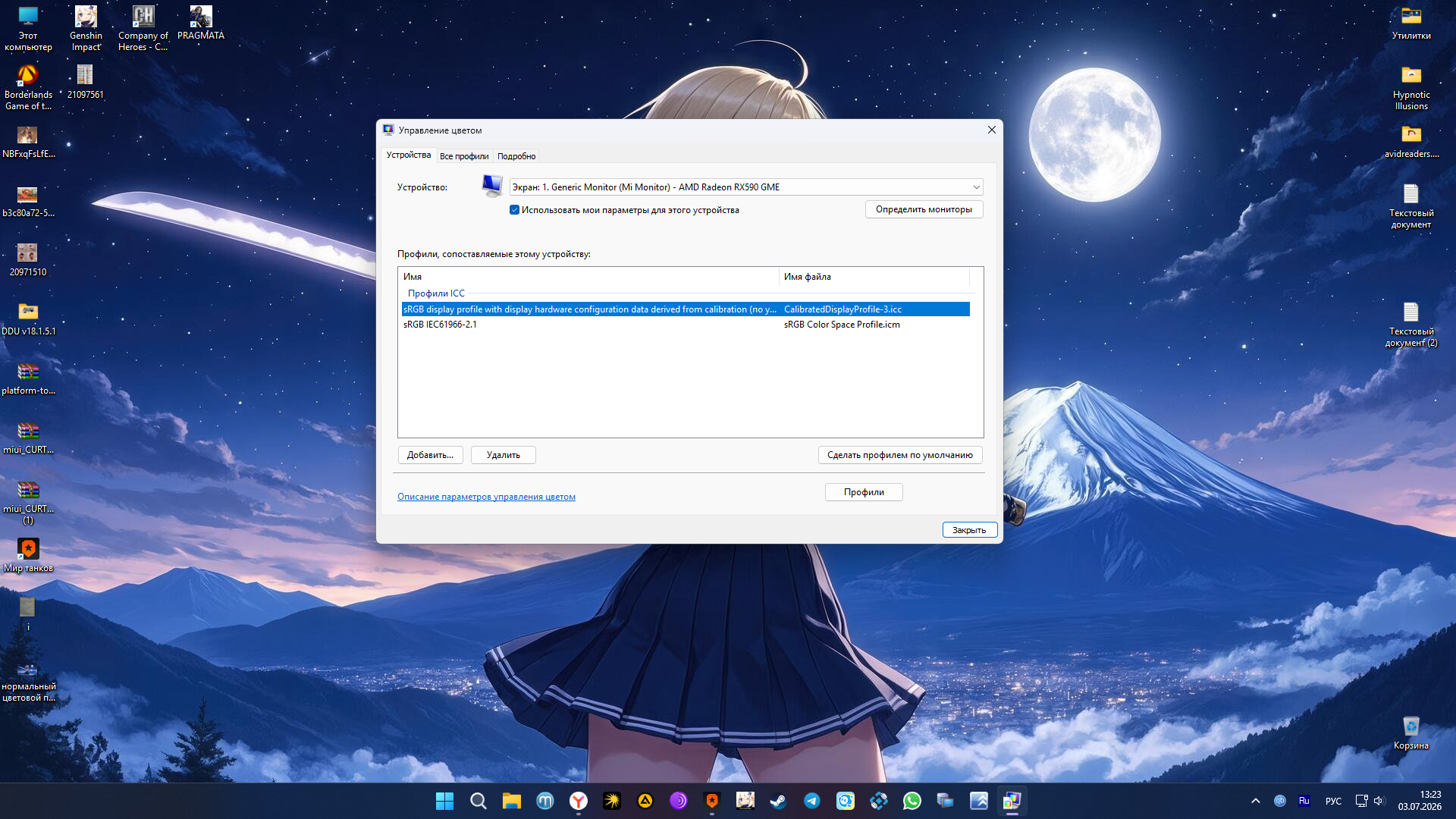Switch to the Все профили tab
1456x819 pixels.
coord(464,156)
